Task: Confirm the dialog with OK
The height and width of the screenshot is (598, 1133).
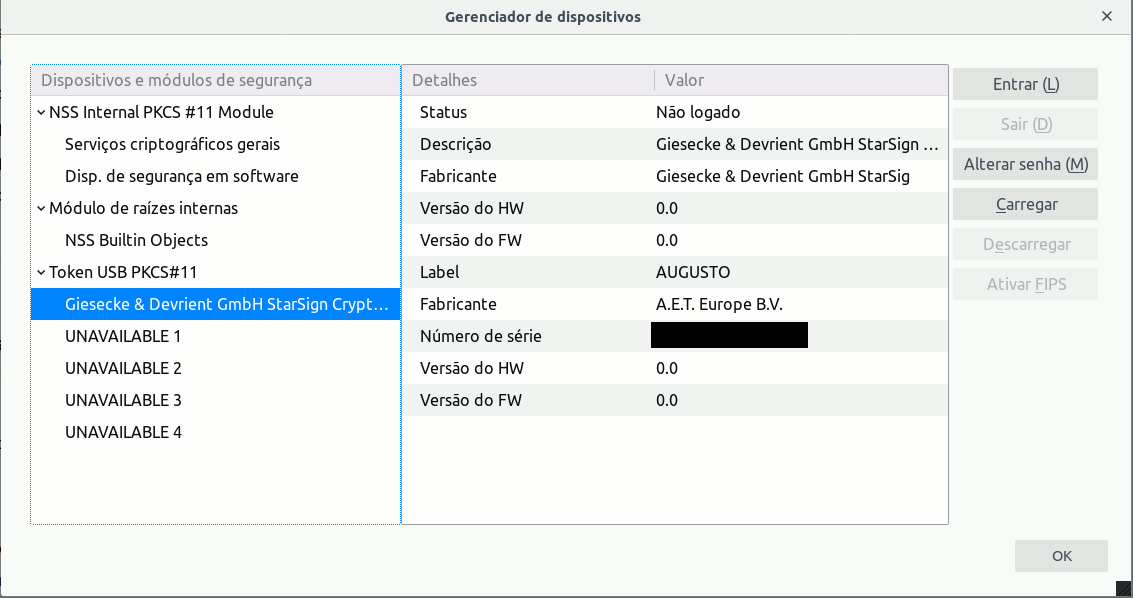Action: click(x=1061, y=556)
